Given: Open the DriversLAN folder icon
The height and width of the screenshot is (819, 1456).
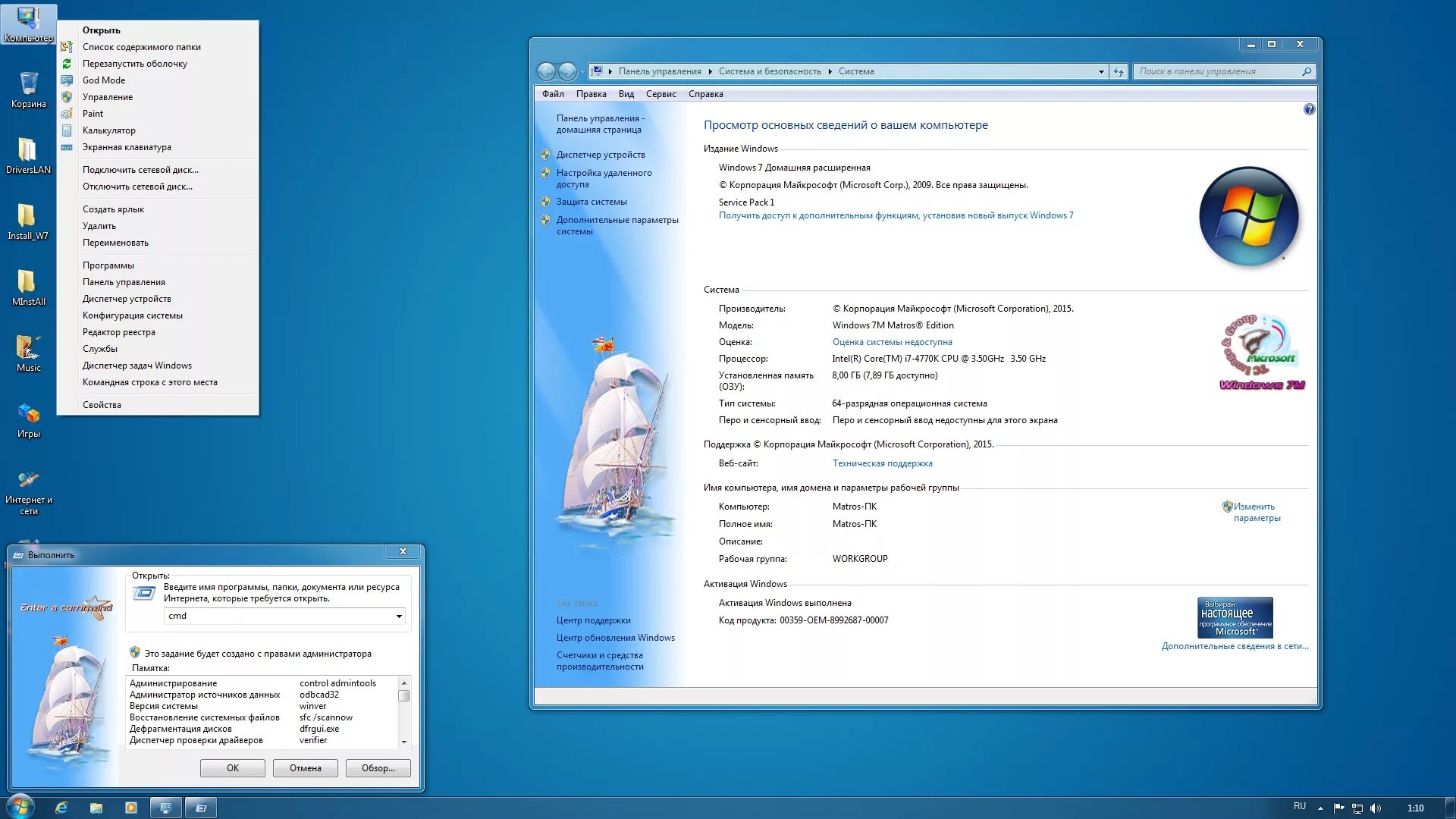Looking at the screenshot, I should coord(28,150).
